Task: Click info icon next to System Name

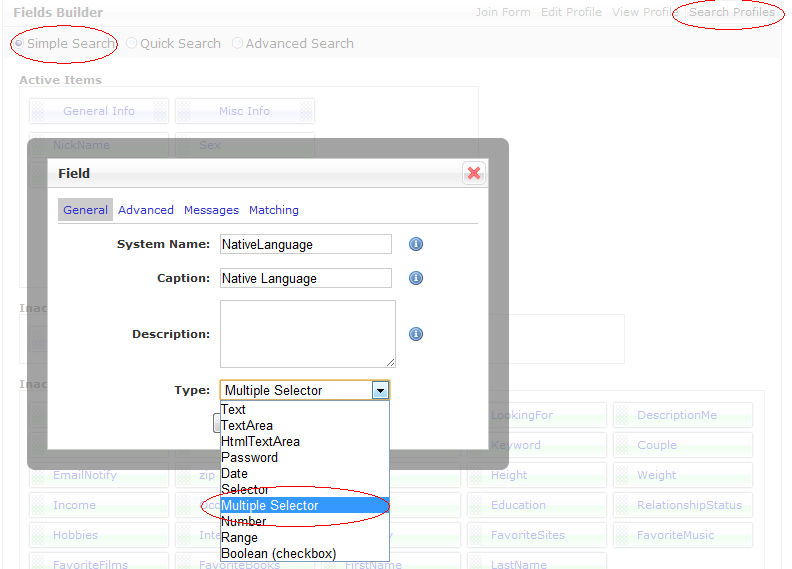Action: tap(416, 244)
